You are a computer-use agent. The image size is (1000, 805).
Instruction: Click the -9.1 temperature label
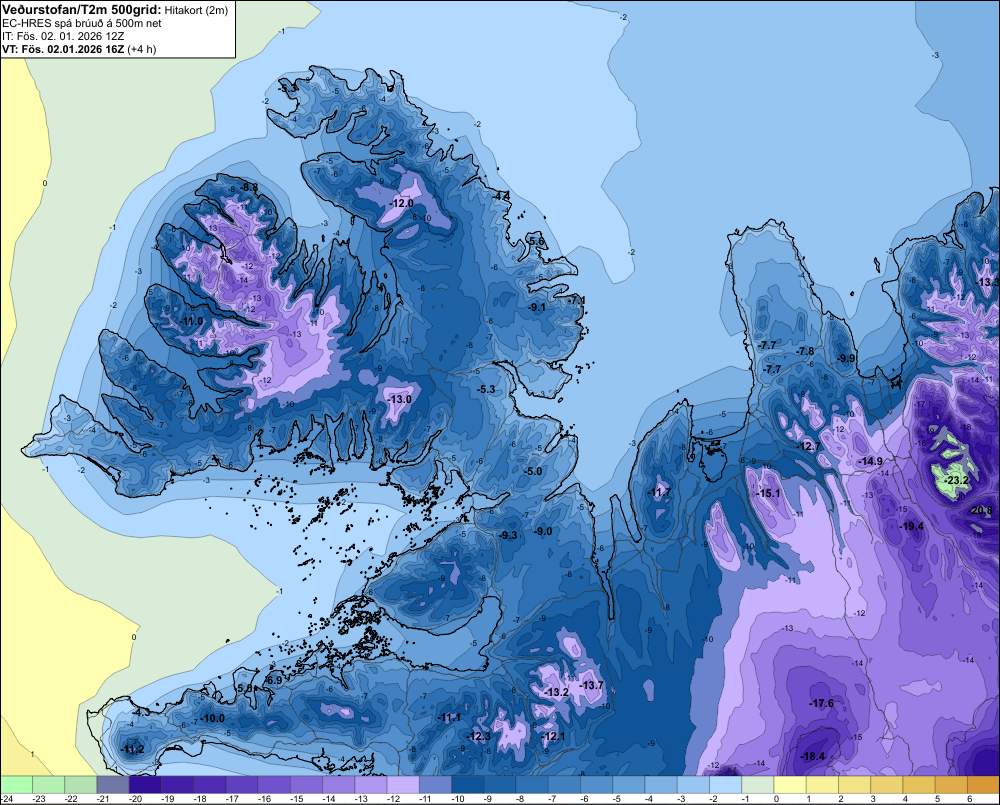(536, 307)
